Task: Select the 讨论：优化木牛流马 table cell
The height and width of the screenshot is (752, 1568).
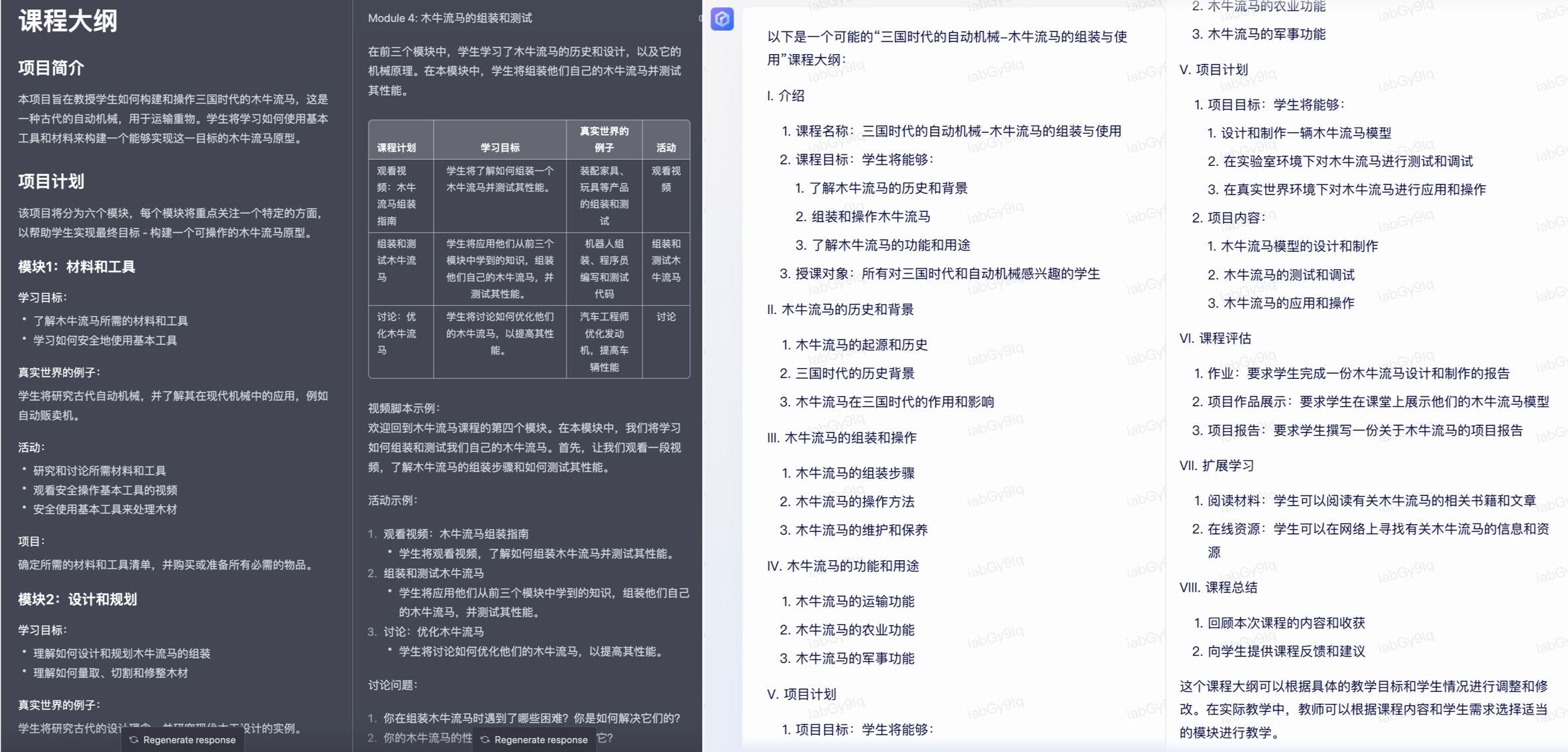Action: coord(397,333)
